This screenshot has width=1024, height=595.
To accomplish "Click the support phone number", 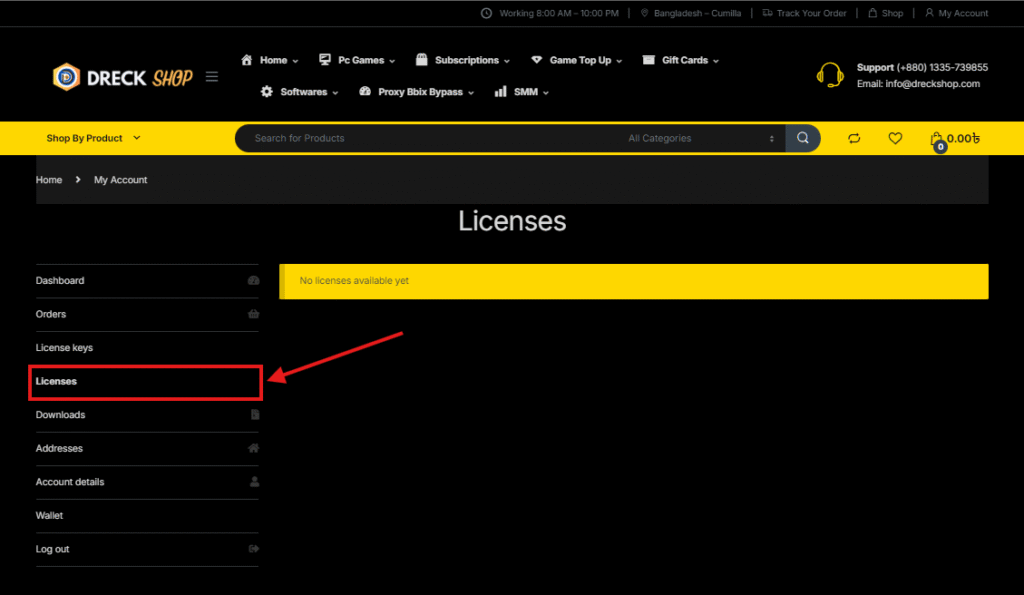I will [x=942, y=67].
